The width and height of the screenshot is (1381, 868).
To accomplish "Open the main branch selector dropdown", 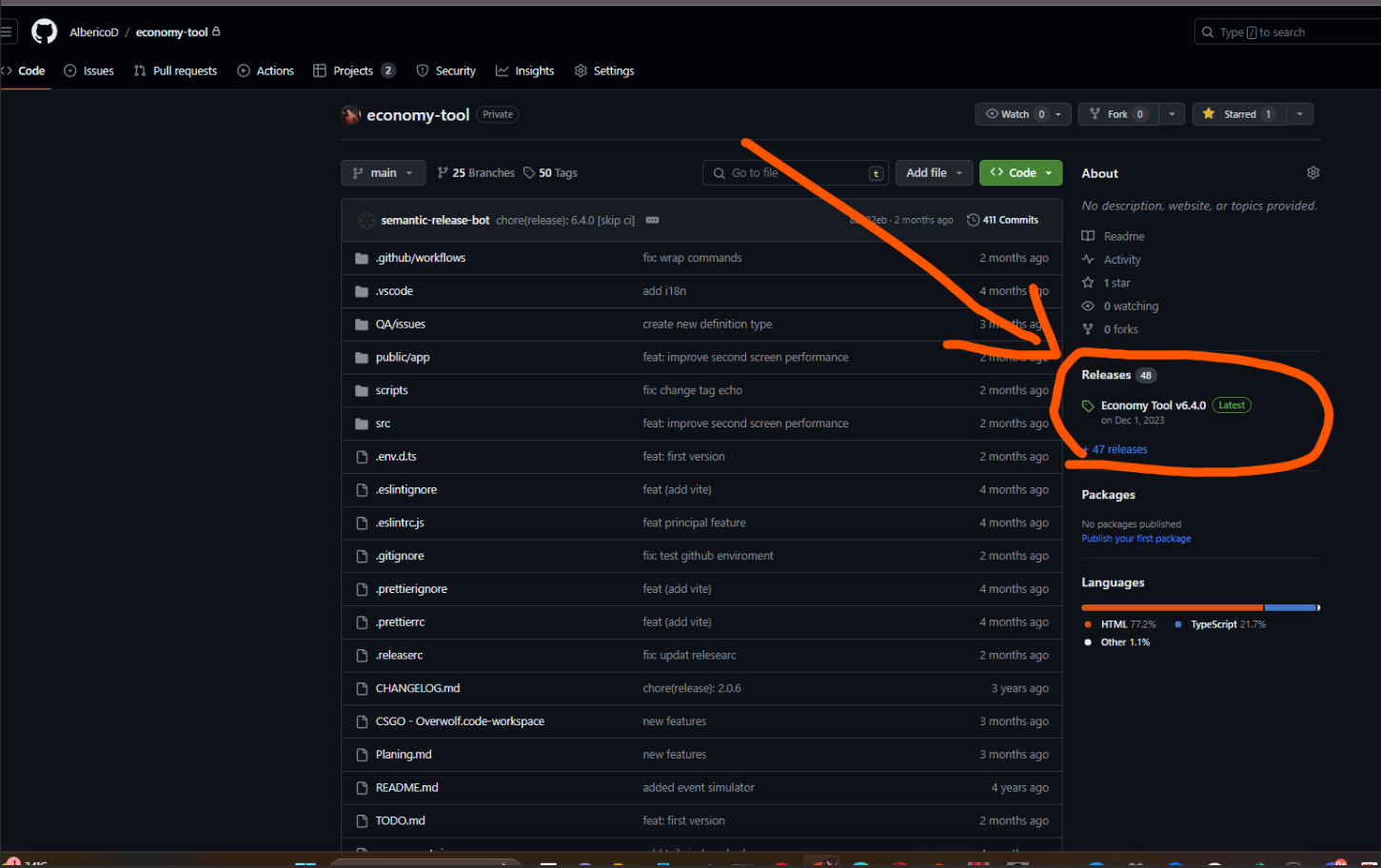I will 383,173.
